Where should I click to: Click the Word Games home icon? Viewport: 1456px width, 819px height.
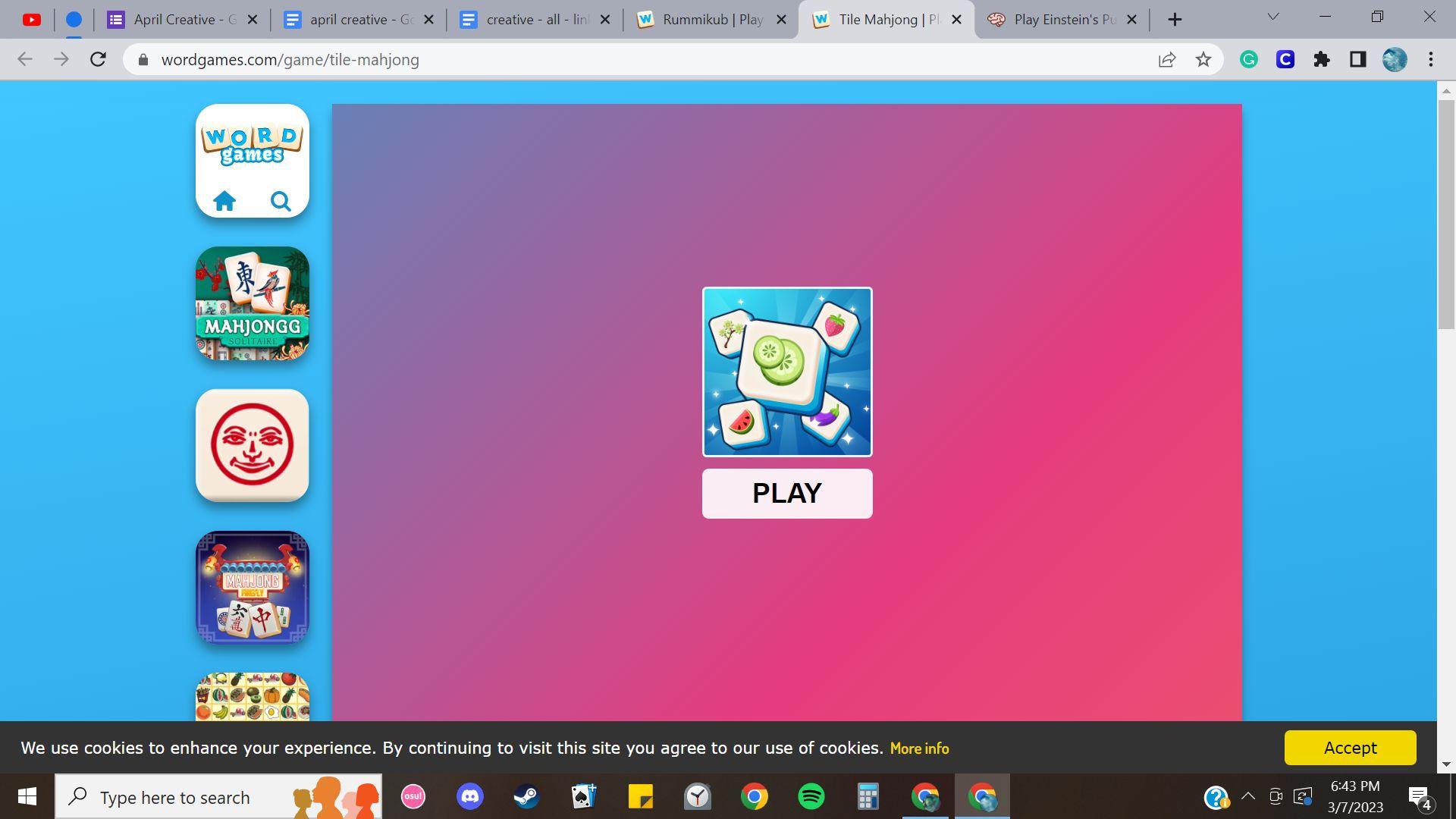pyautogui.click(x=224, y=201)
